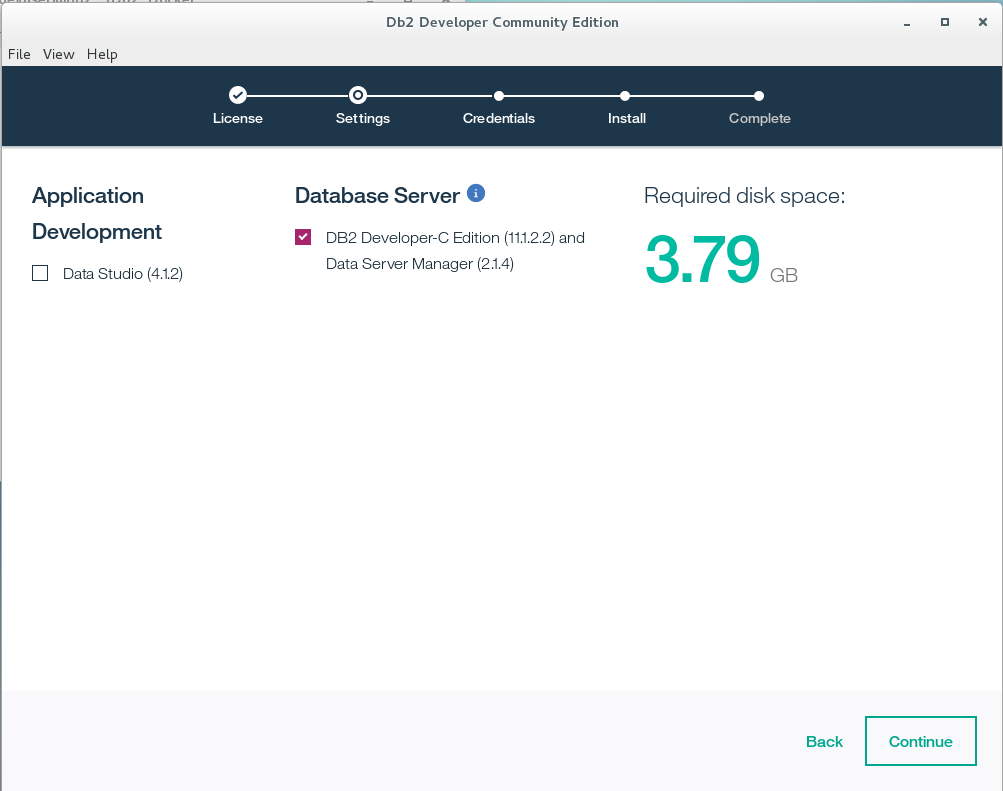Open the File menu

(x=19, y=54)
